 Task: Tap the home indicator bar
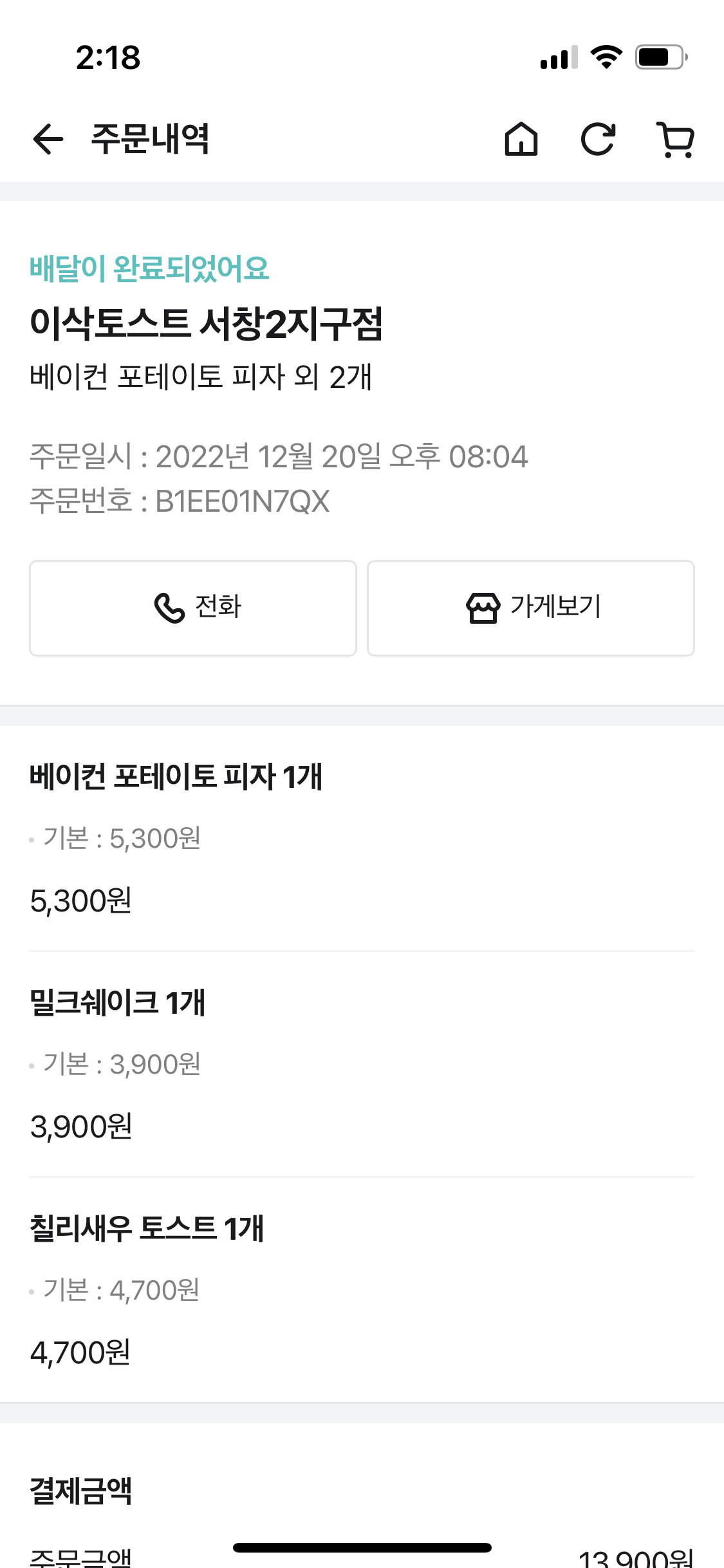pos(362,1547)
